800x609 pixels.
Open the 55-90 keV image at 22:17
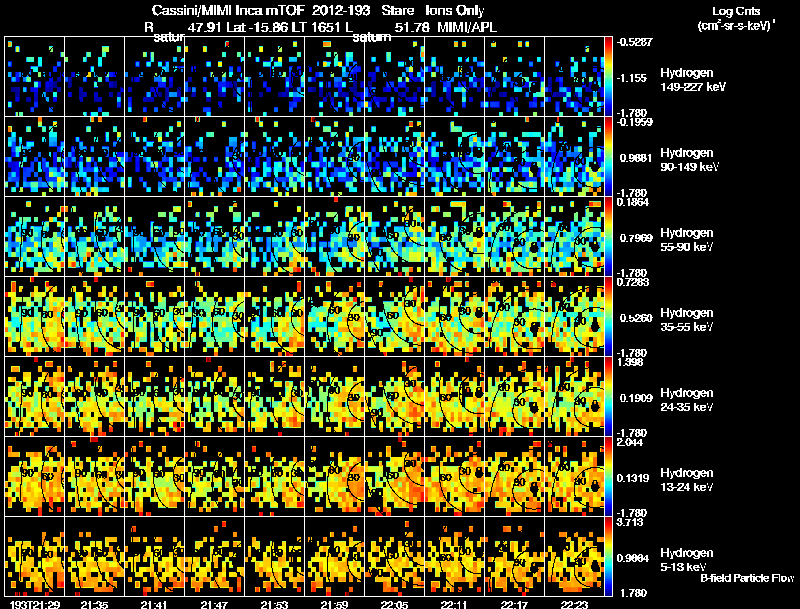pos(514,237)
